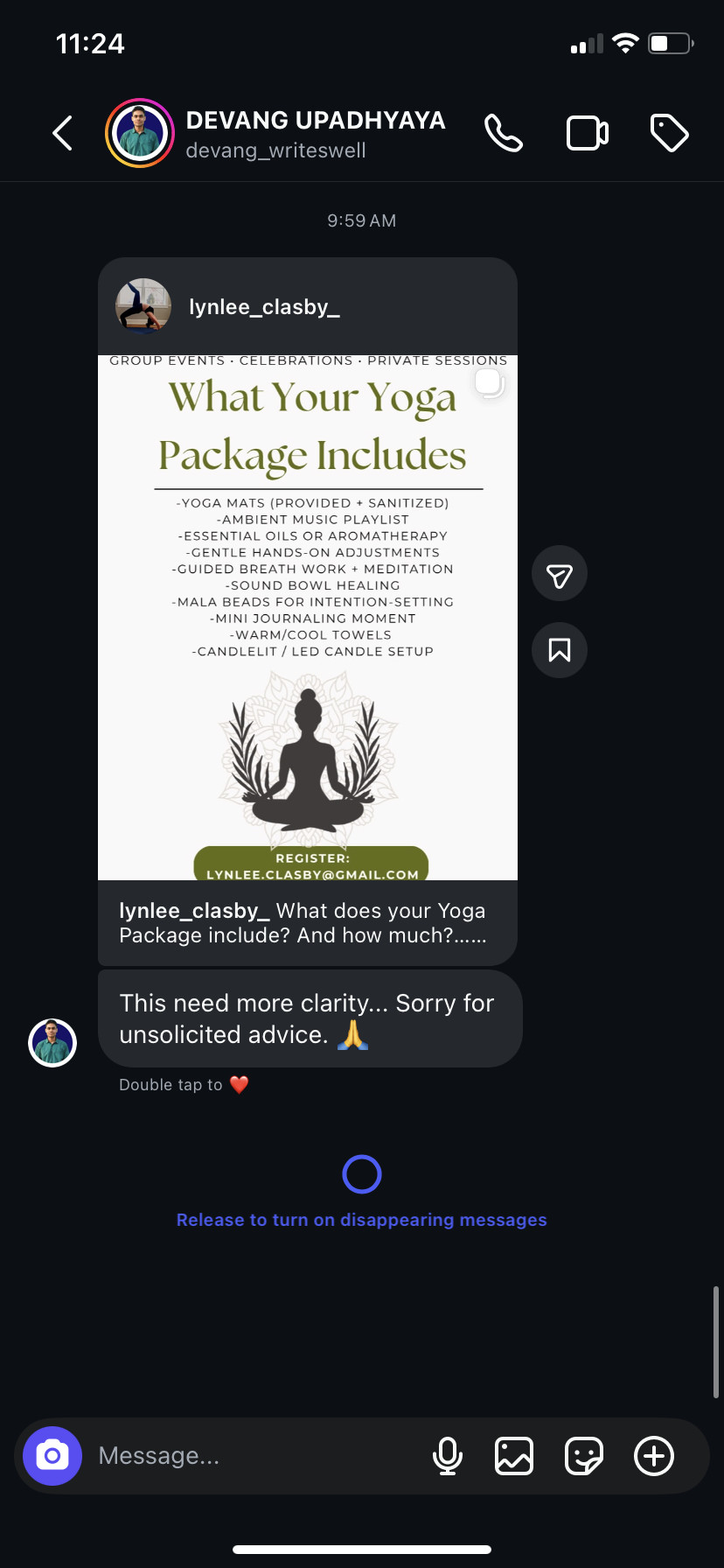Tap the plus icon for more options

(654, 1456)
